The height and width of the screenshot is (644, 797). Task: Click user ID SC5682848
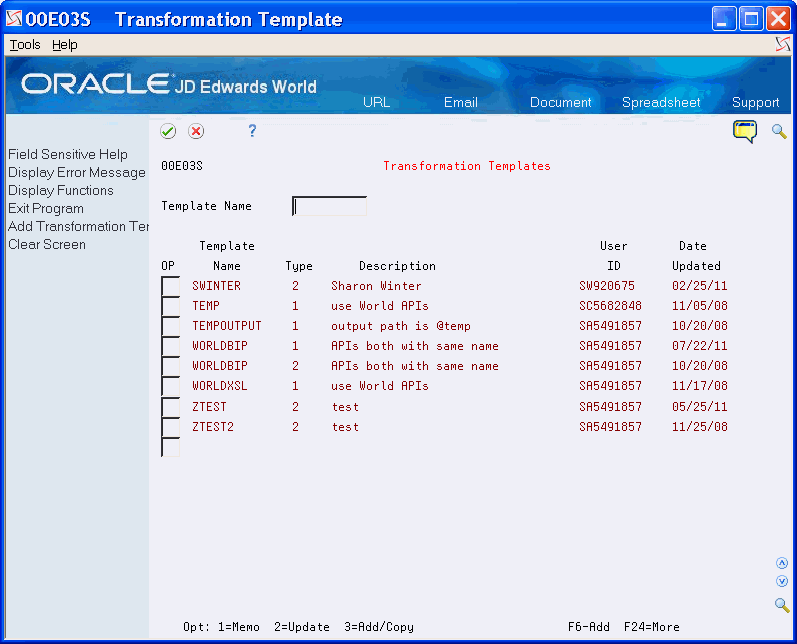click(610, 306)
